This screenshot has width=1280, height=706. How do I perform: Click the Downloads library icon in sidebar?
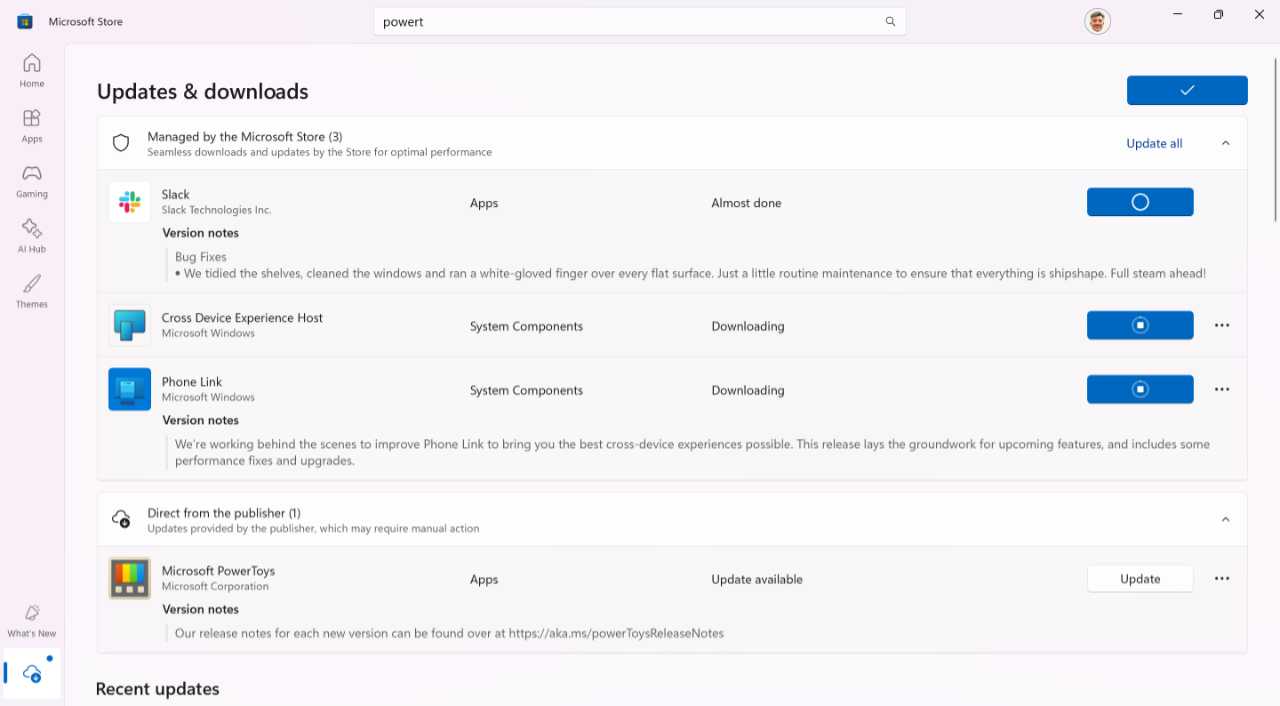(x=32, y=673)
